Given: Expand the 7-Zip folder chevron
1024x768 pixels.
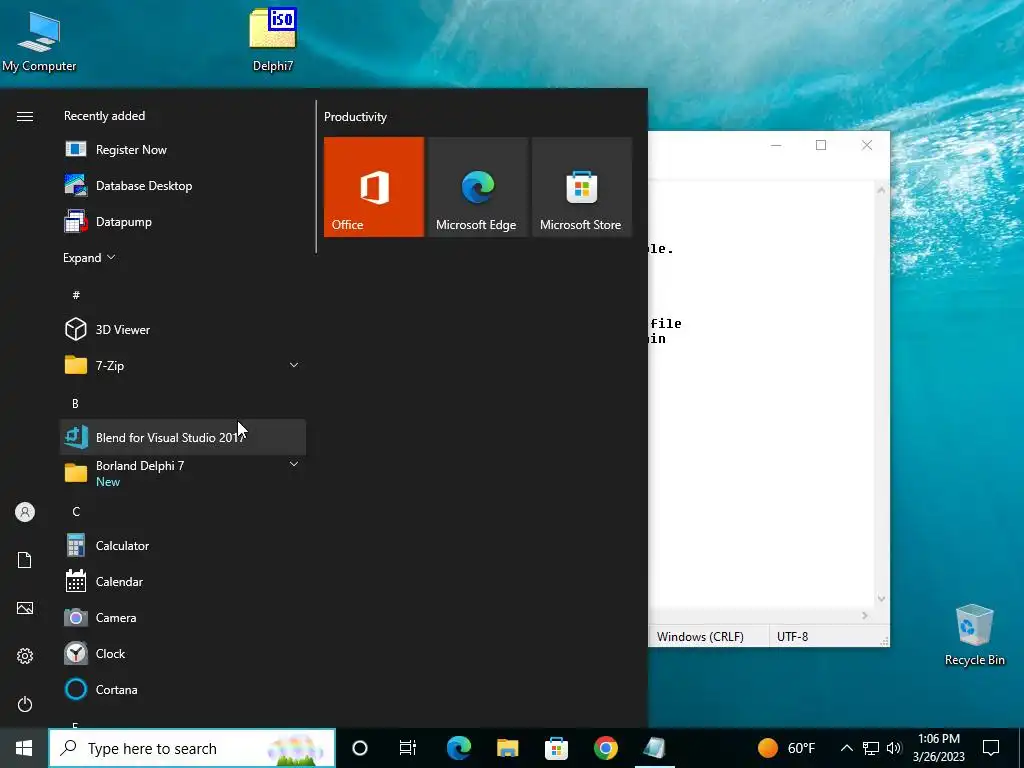Looking at the screenshot, I should tap(294, 365).
